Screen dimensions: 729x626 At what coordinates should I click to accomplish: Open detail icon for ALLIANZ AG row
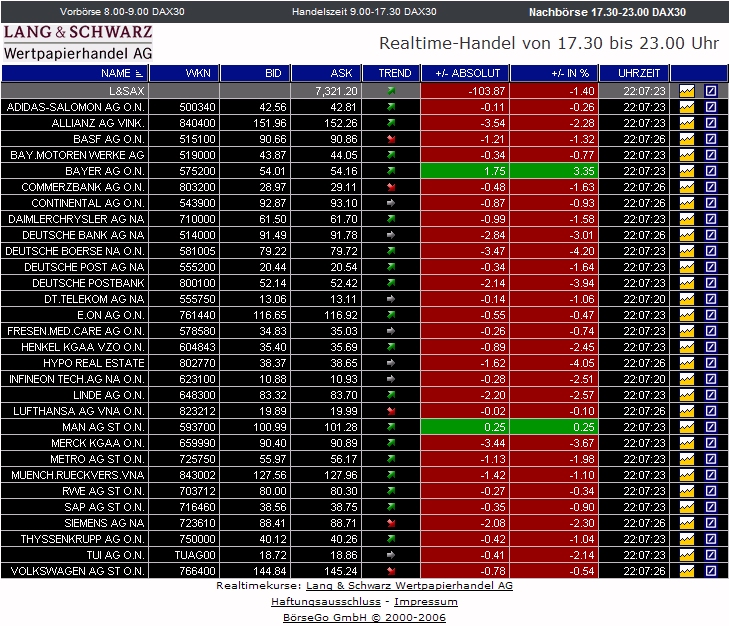(710, 123)
